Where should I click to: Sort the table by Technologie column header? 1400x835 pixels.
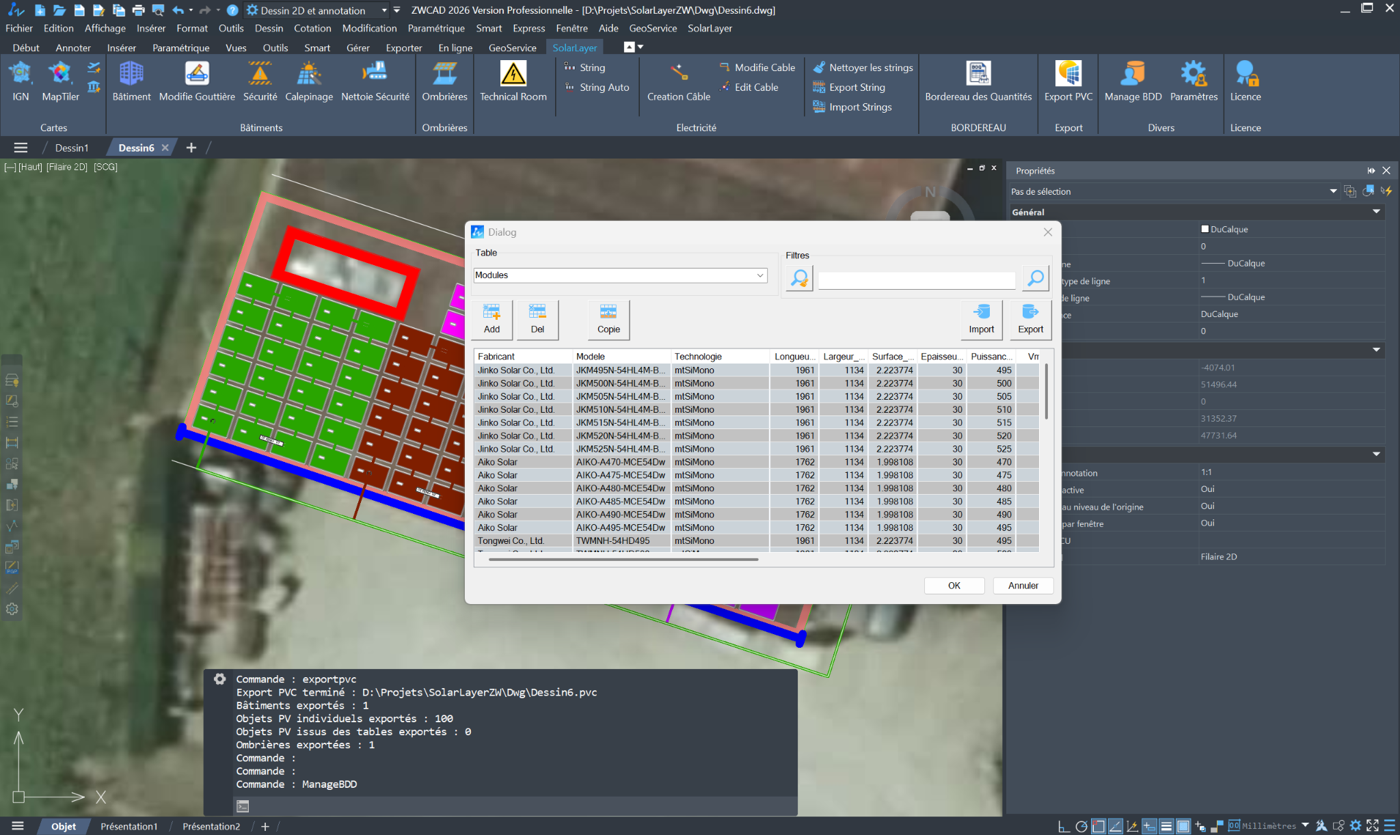(x=720, y=356)
